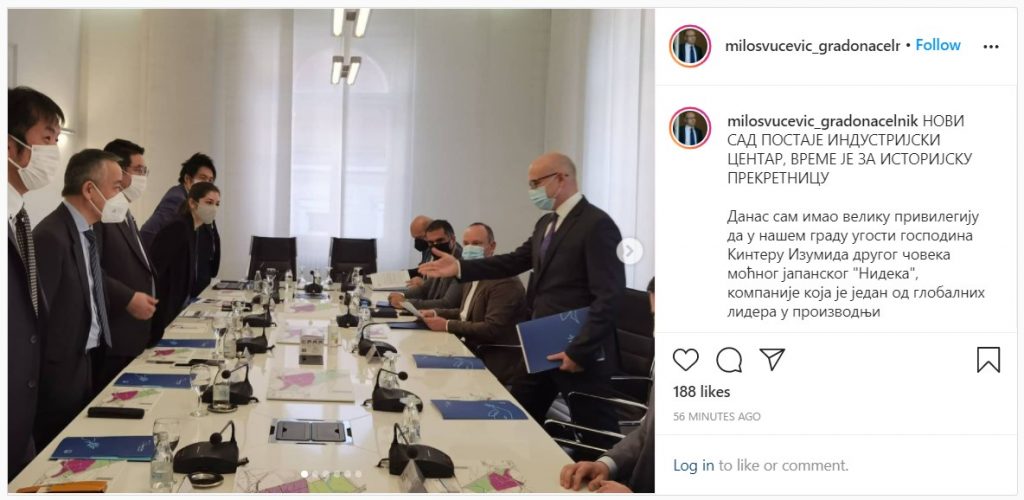
Task: Open comments via the speech bubble icon
Action: [729, 360]
